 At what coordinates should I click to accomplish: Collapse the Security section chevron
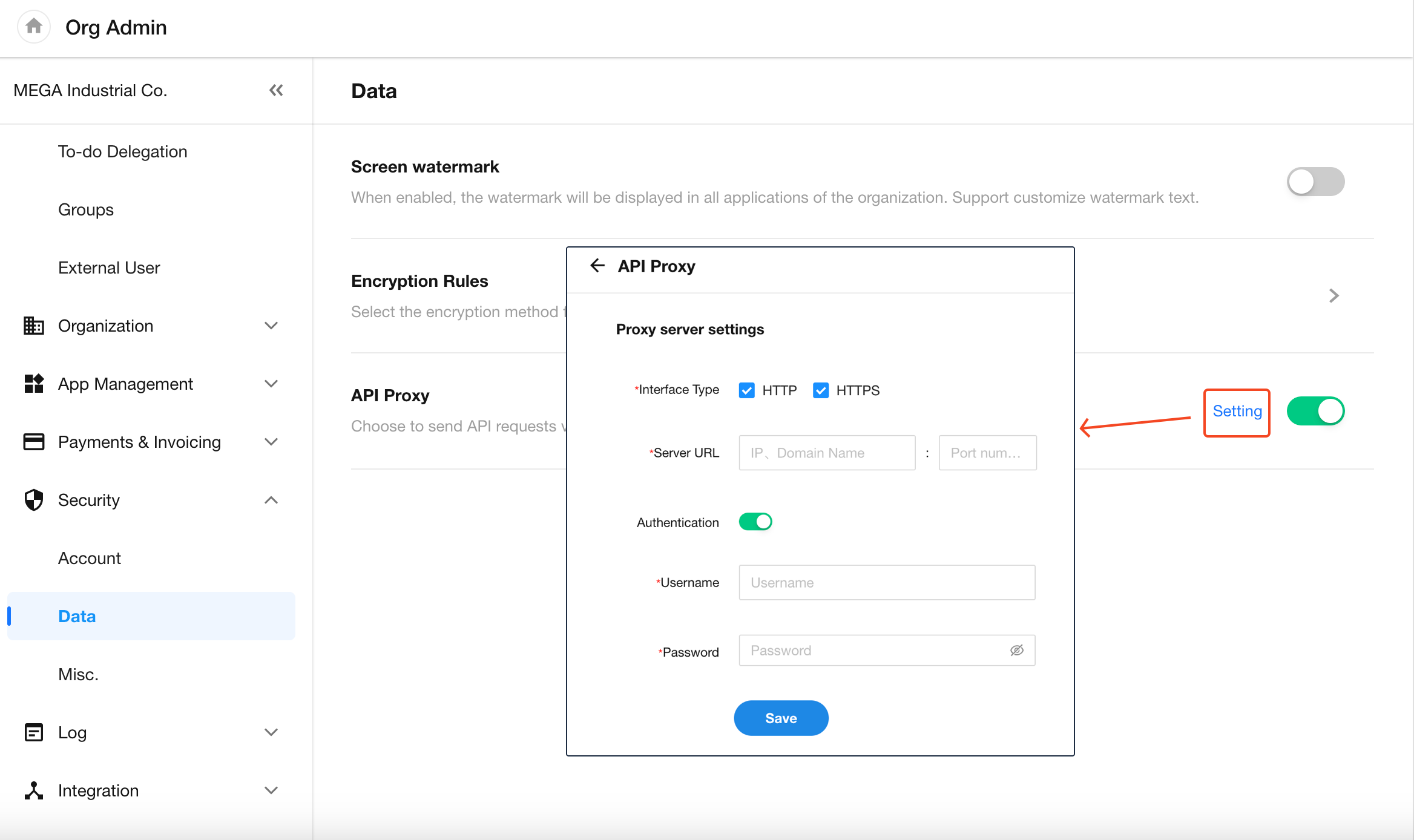click(x=271, y=500)
